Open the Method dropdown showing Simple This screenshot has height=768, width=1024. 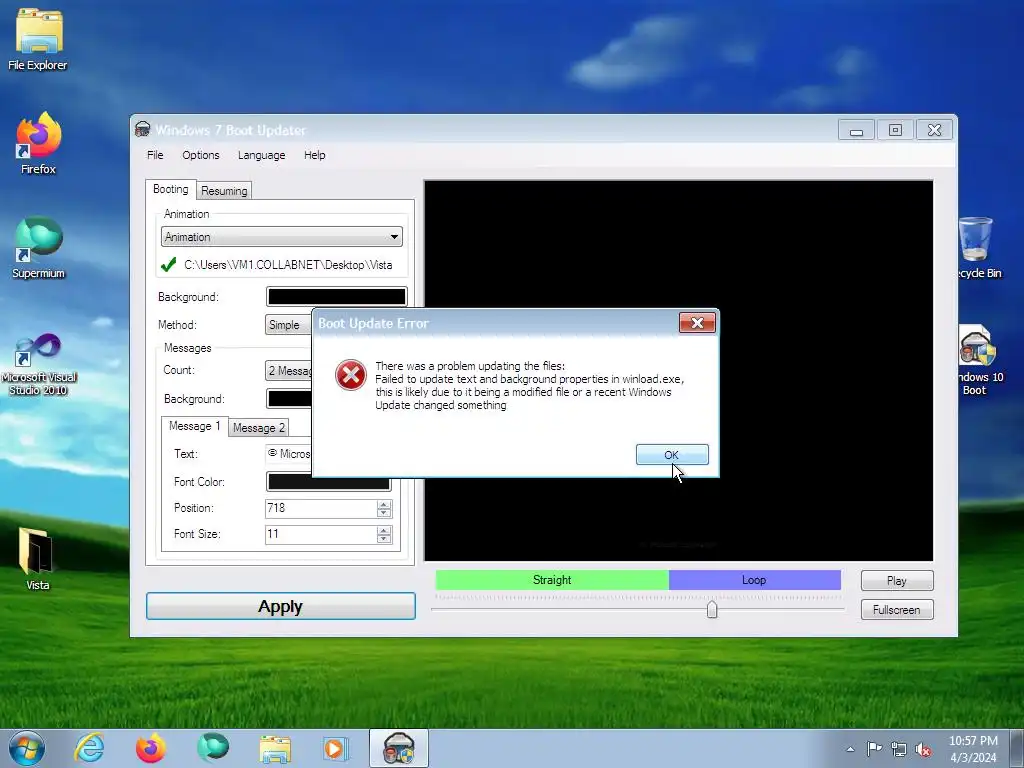[x=289, y=325]
